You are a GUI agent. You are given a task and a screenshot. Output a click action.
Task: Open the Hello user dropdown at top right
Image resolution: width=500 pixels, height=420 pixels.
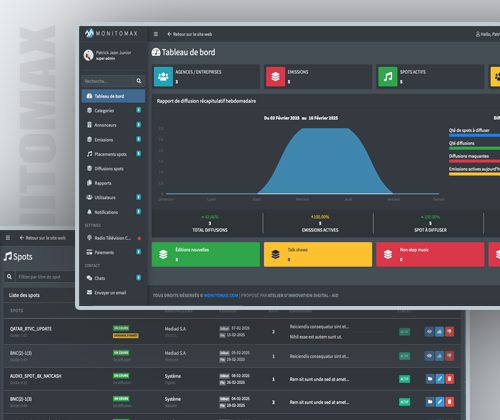pos(487,34)
